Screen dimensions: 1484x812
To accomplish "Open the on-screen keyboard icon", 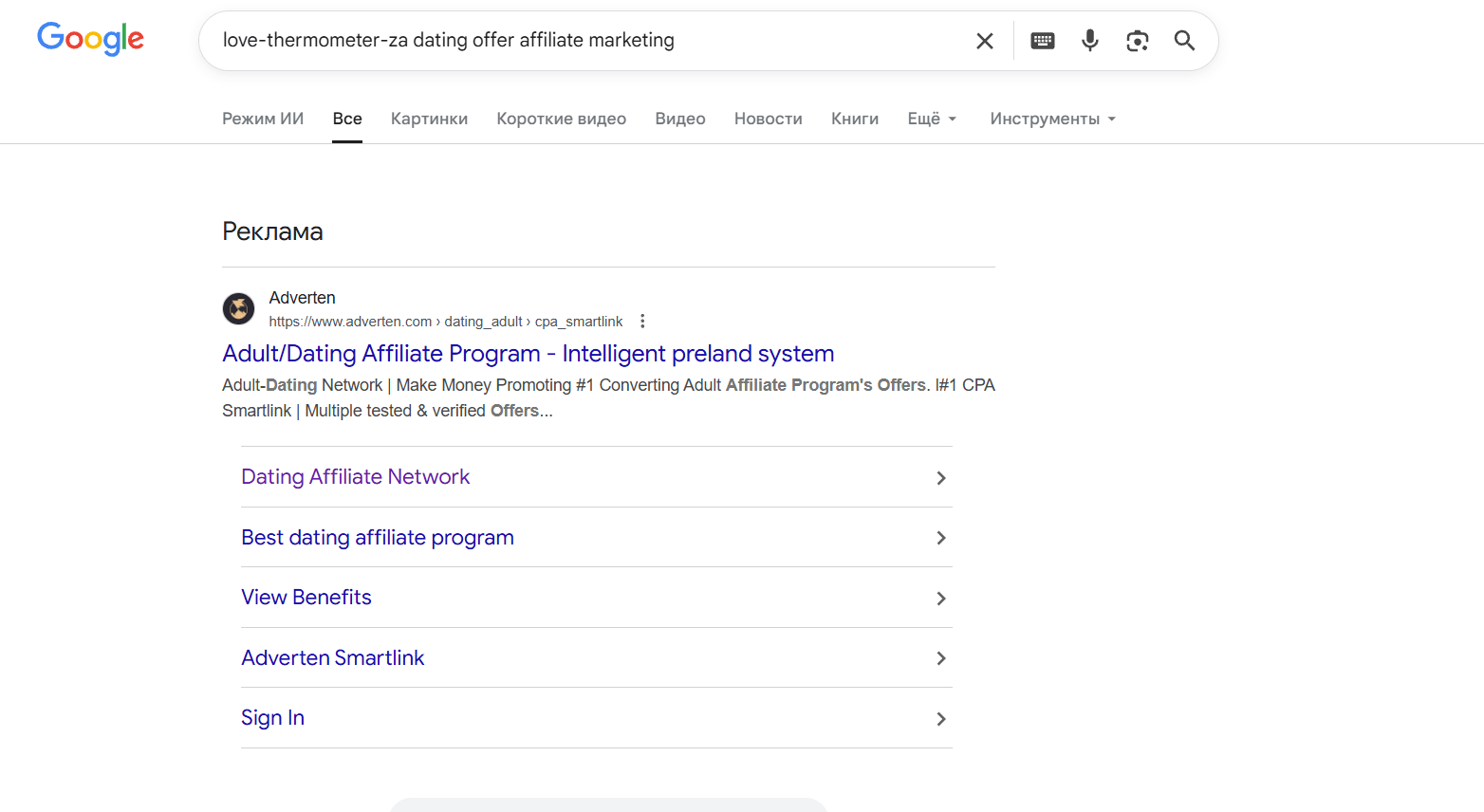I will 1043,41.
